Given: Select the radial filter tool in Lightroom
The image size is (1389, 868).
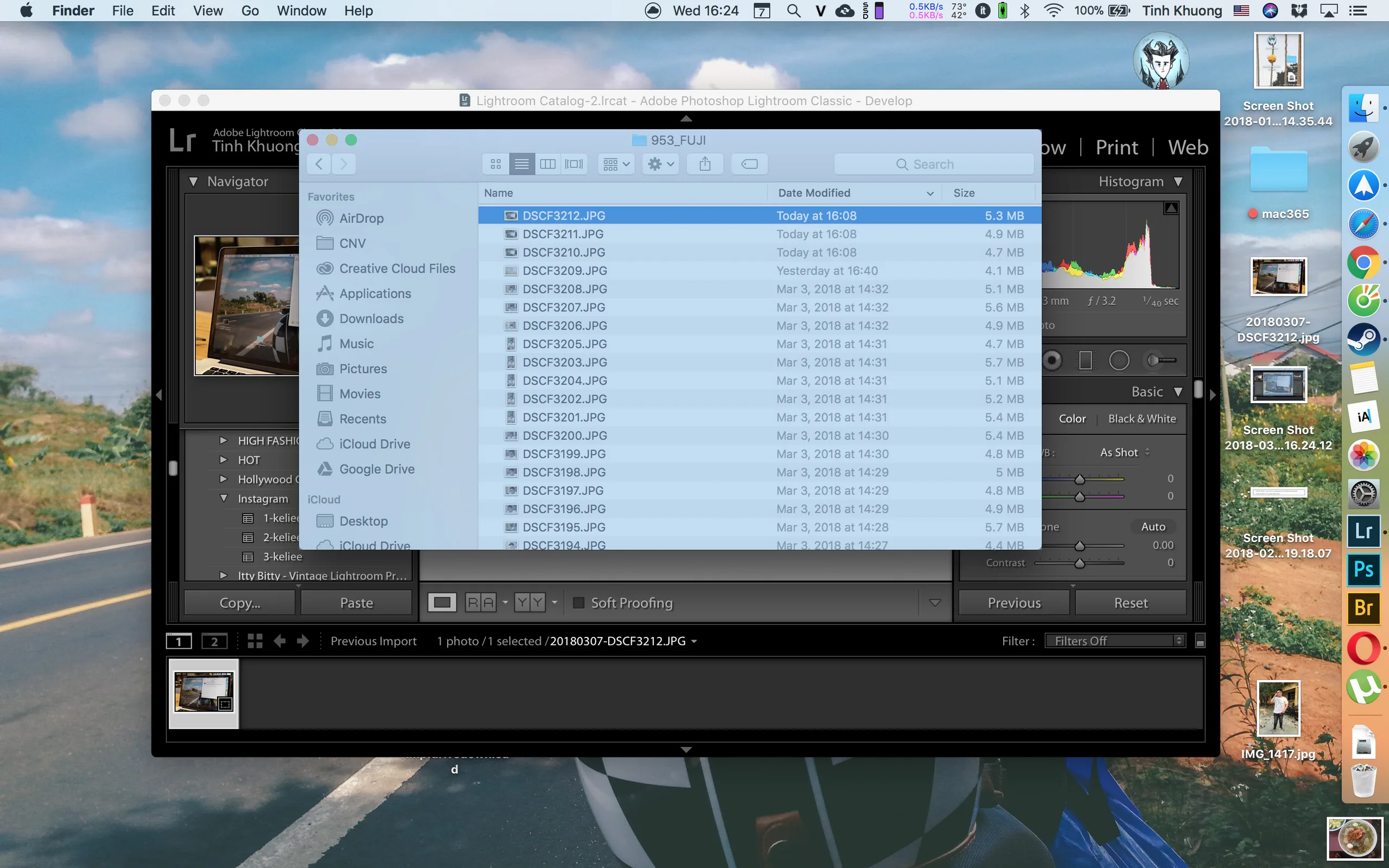Looking at the screenshot, I should (1119, 361).
